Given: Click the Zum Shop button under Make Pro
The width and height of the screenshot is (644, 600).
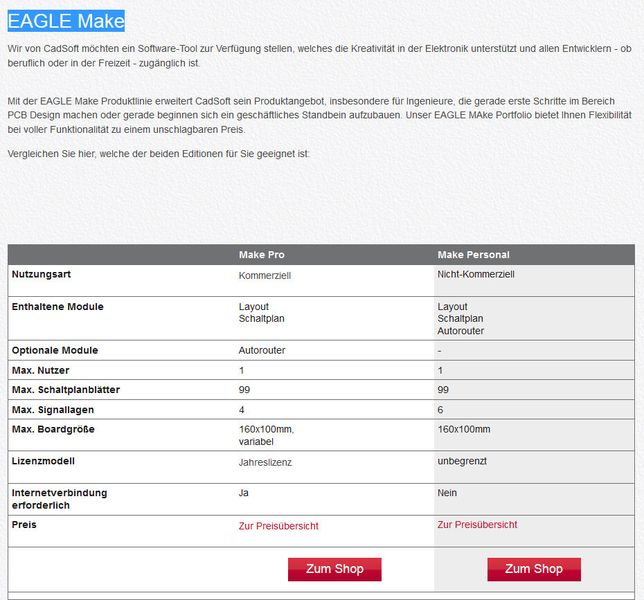Looking at the screenshot, I should [334, 569].
